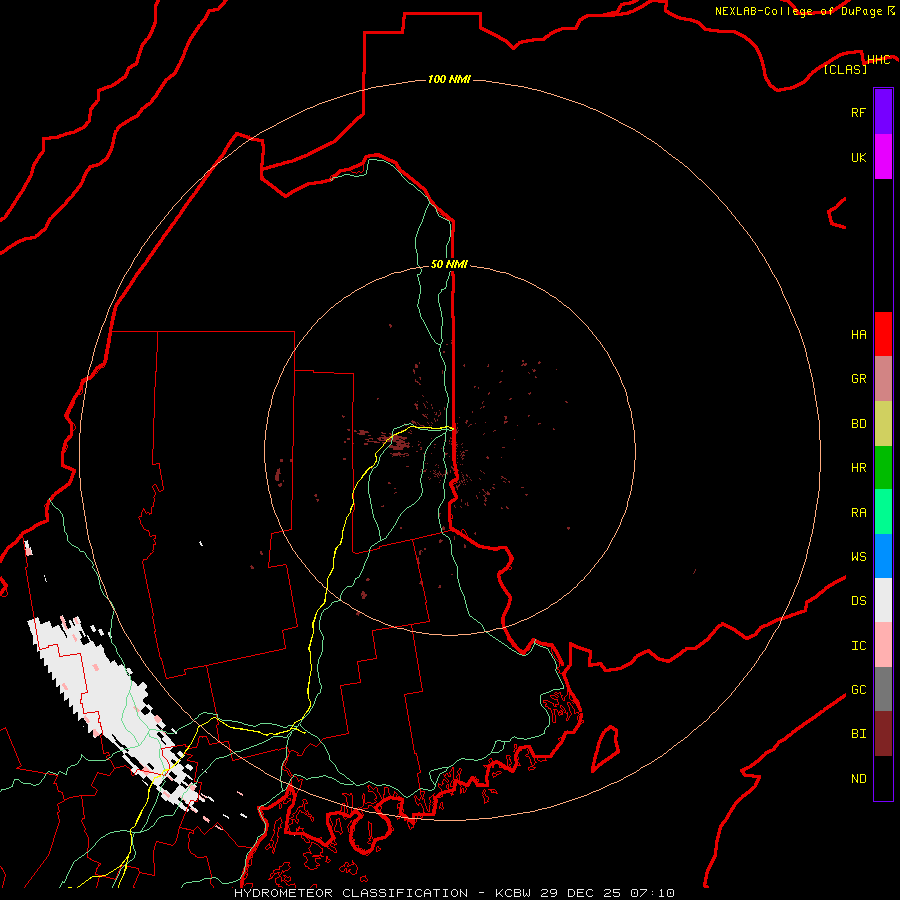
Task: Click the GR legend color swatch
Action: pyautogui.click(x=883, y=379)
